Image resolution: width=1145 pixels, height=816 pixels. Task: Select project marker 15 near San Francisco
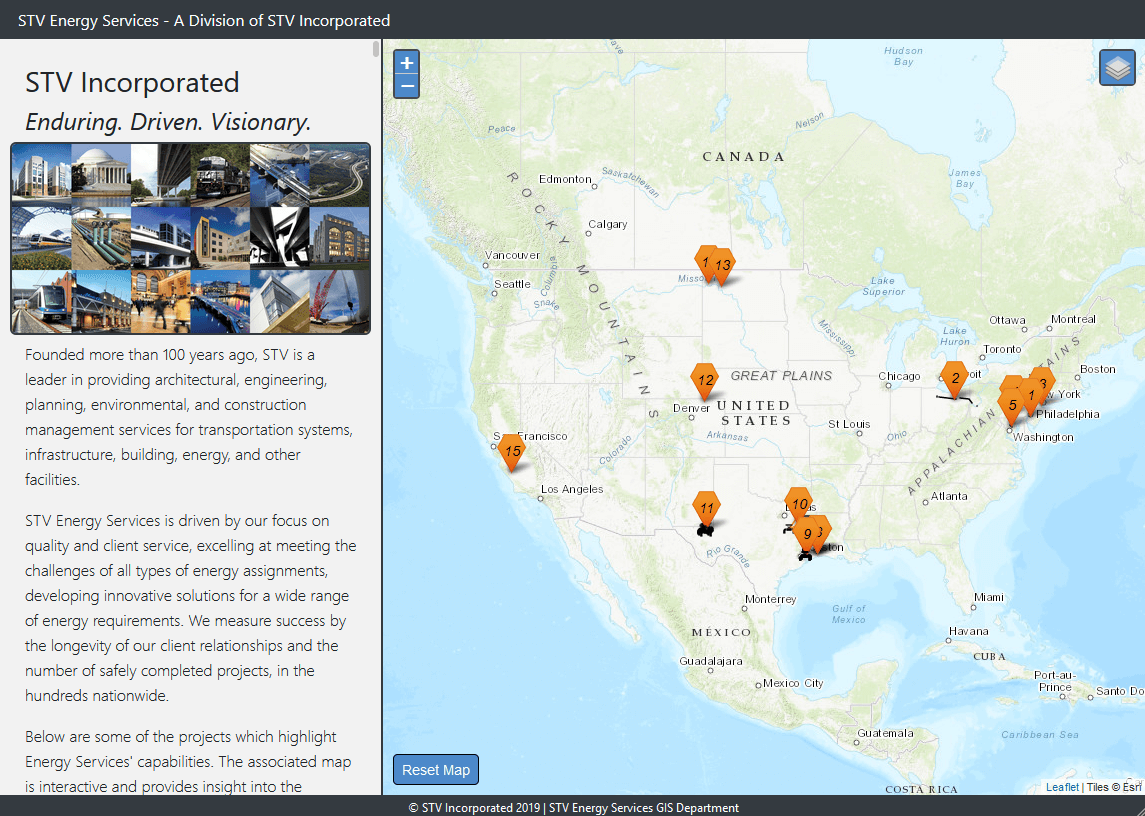coord(513,452)
